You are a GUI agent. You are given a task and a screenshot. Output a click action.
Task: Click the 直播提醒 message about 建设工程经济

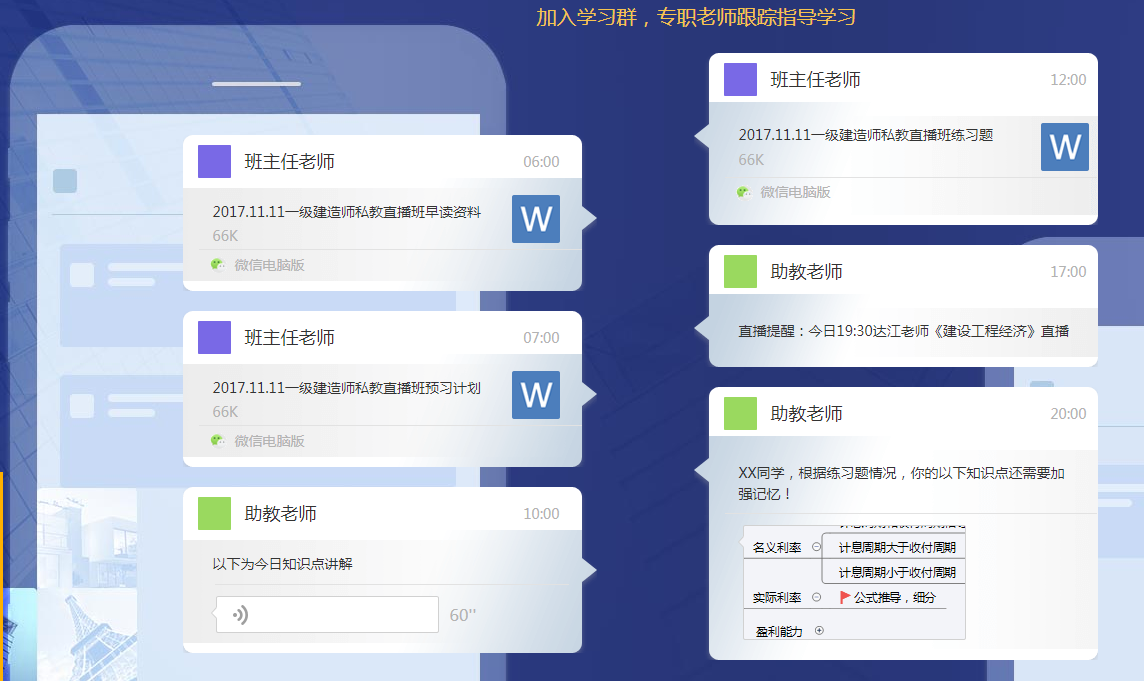pyautogui.click(x=903, y=331)
